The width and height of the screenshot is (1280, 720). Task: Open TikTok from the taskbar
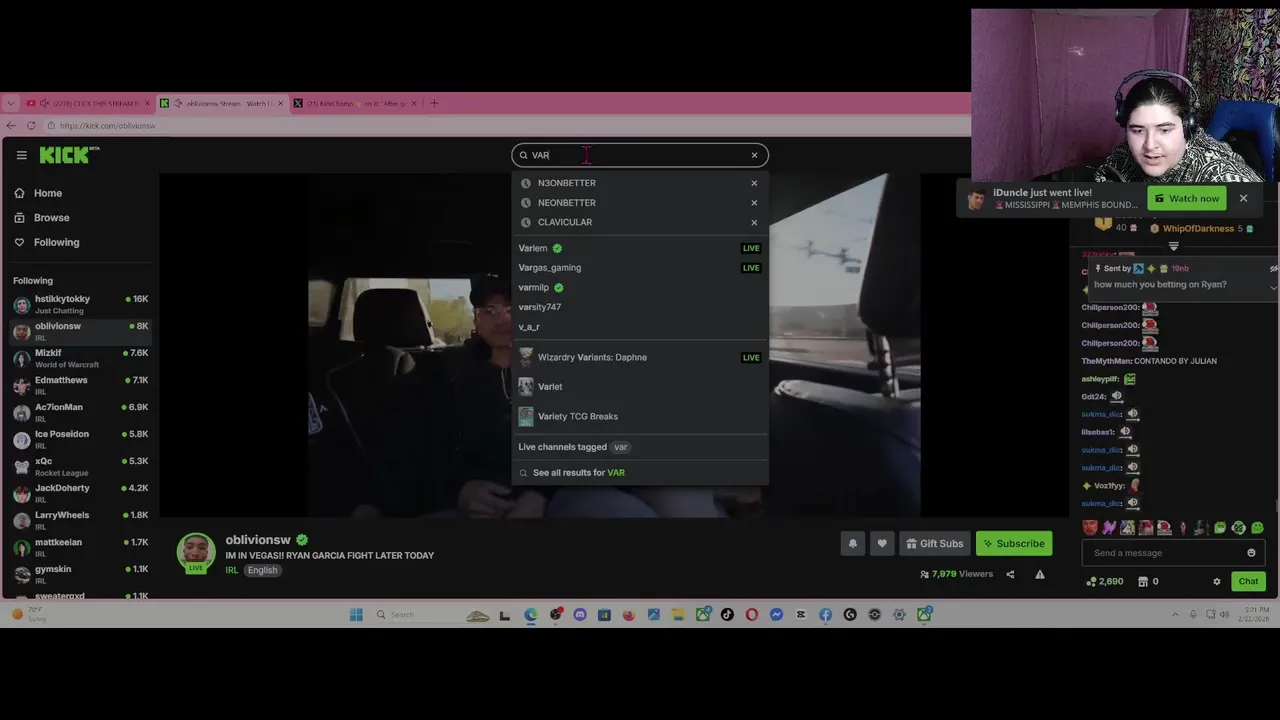tap(727, 615)
